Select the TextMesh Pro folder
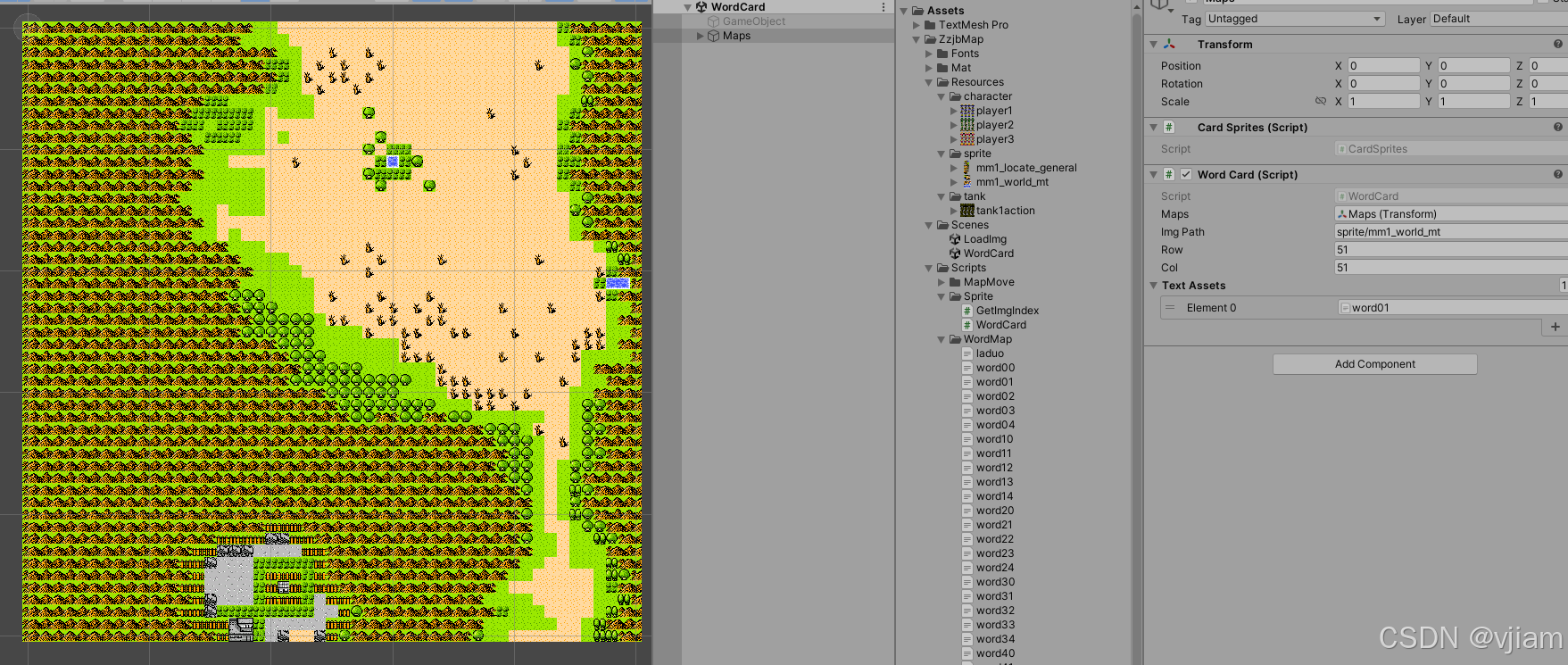1568x665 pixels. 967,25
